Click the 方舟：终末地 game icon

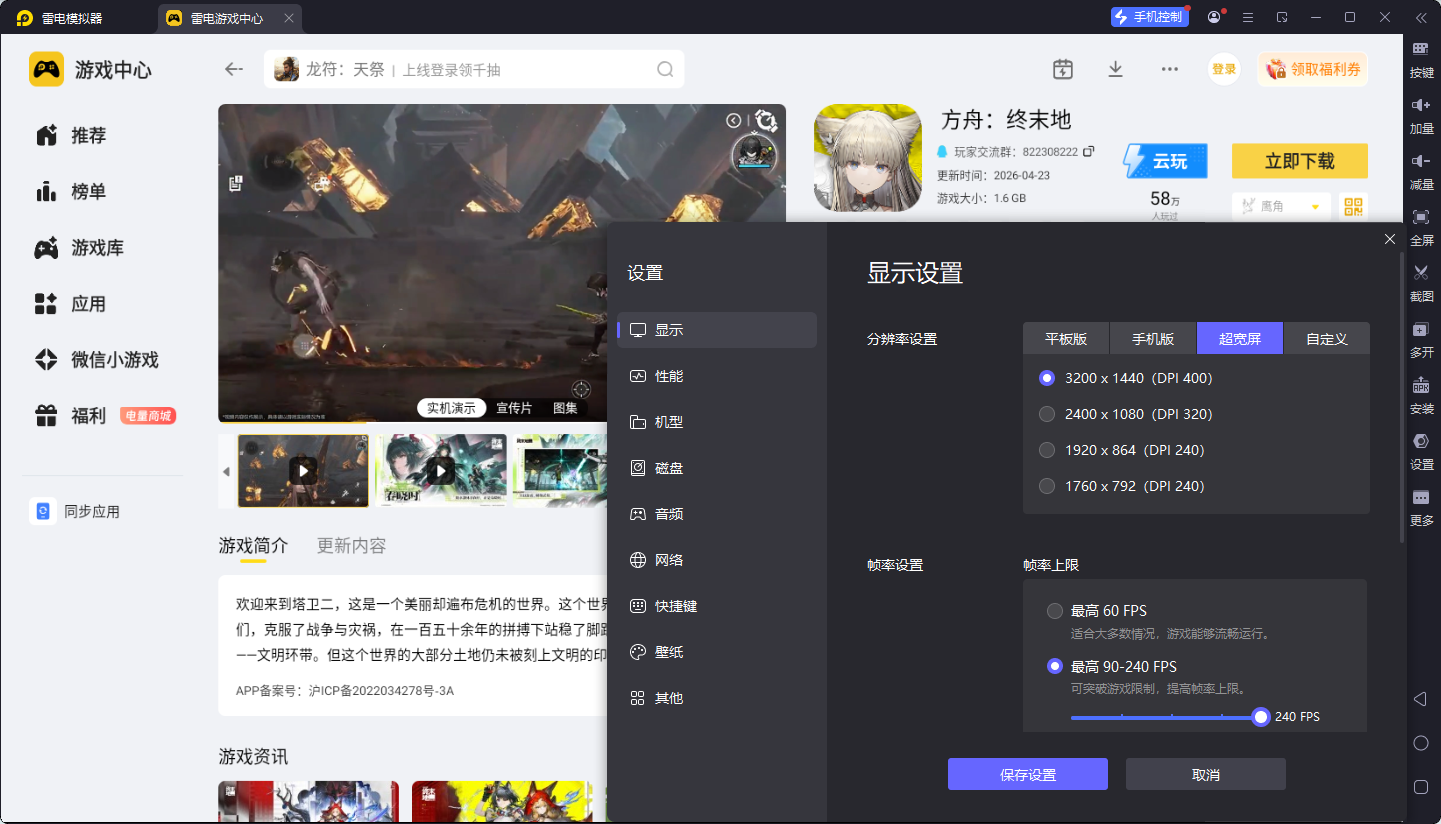(868, 158)
